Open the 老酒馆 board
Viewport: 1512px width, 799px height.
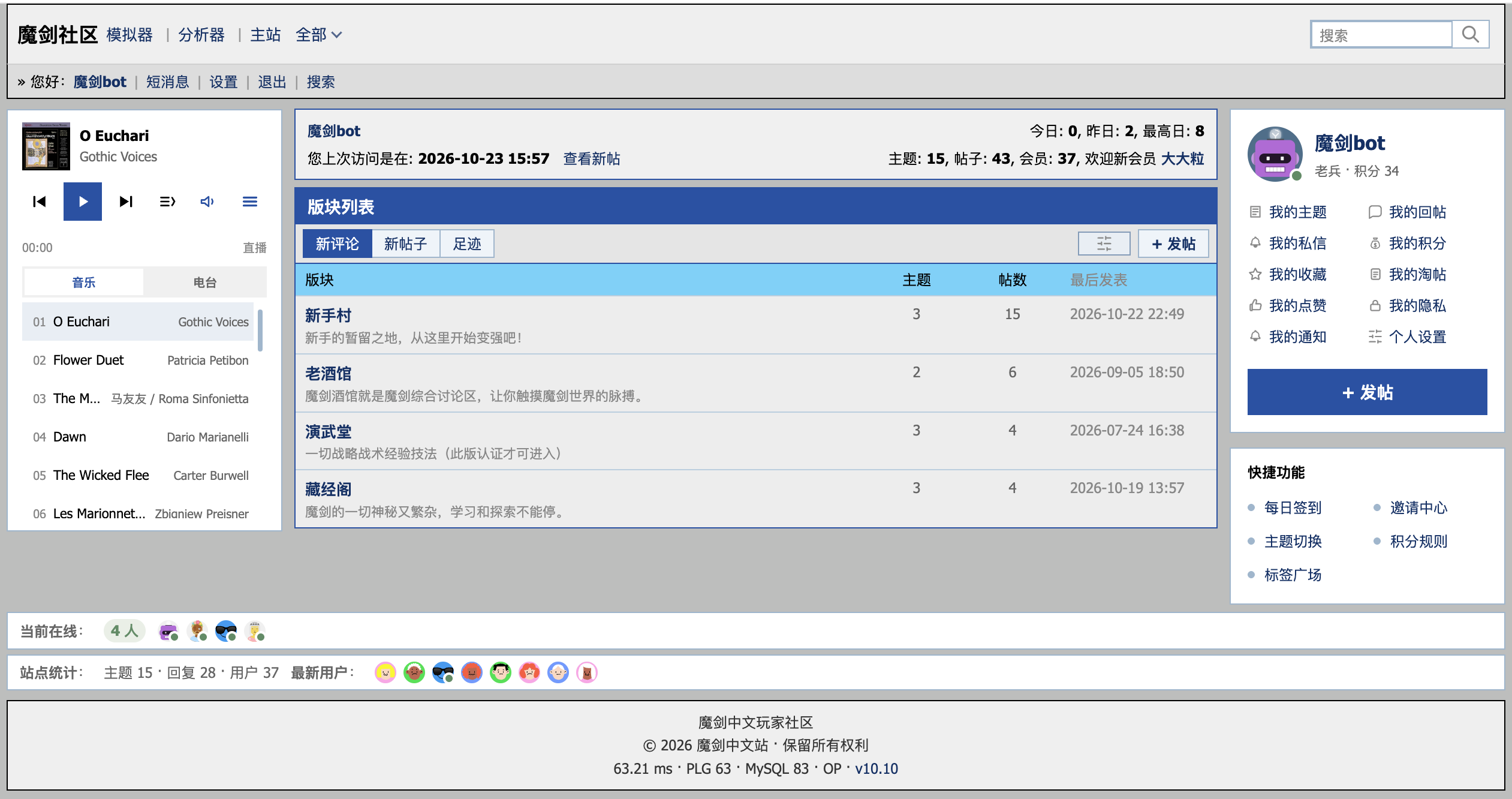[329, 374]
